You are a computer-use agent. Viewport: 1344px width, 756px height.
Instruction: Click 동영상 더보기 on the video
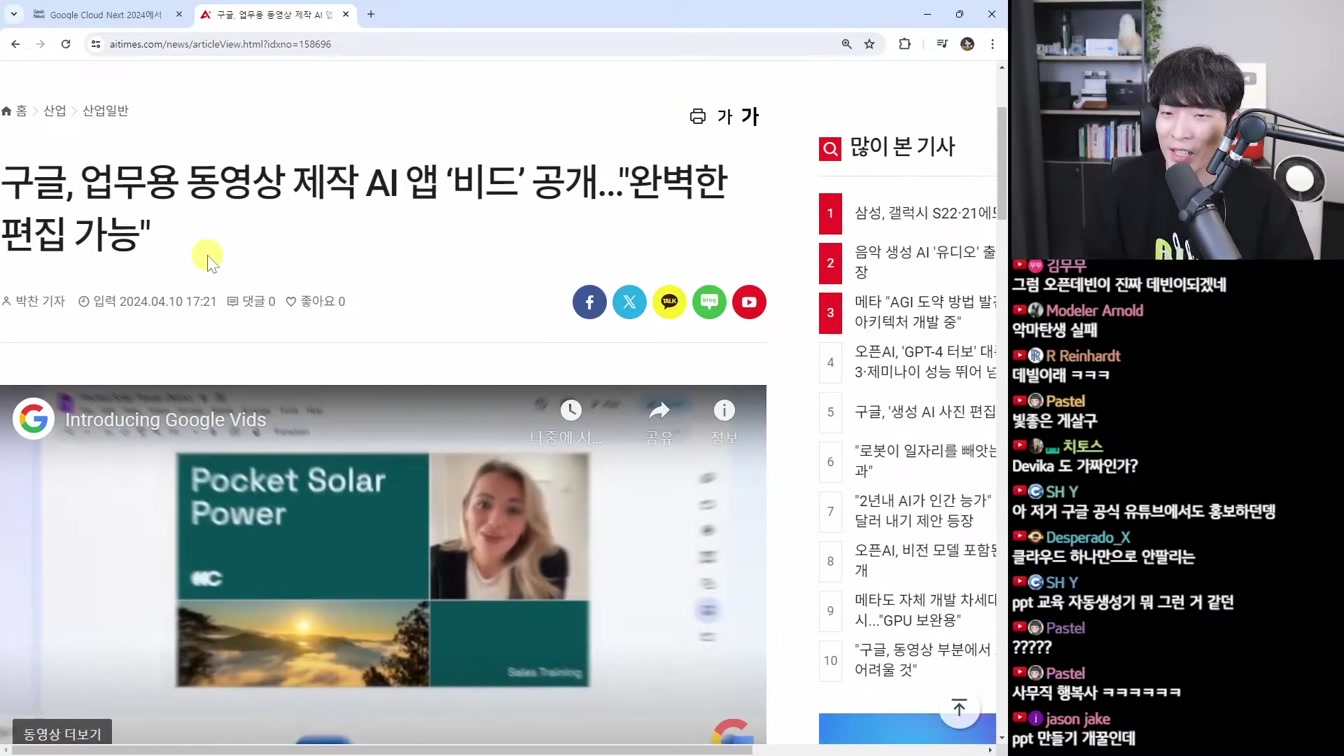[x=62, y=734]
